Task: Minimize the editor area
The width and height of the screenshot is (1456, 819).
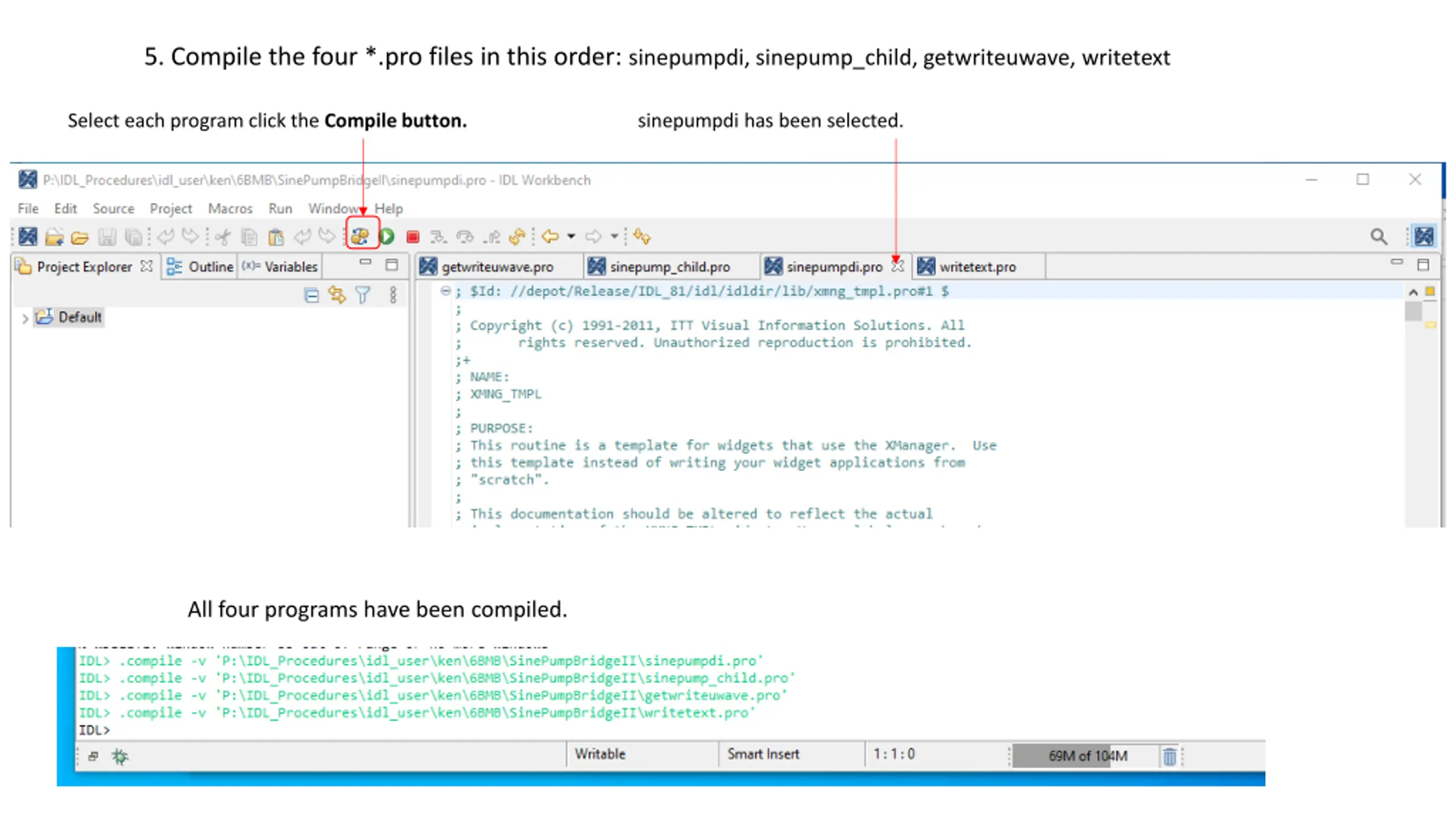Action: point(1396,262)
